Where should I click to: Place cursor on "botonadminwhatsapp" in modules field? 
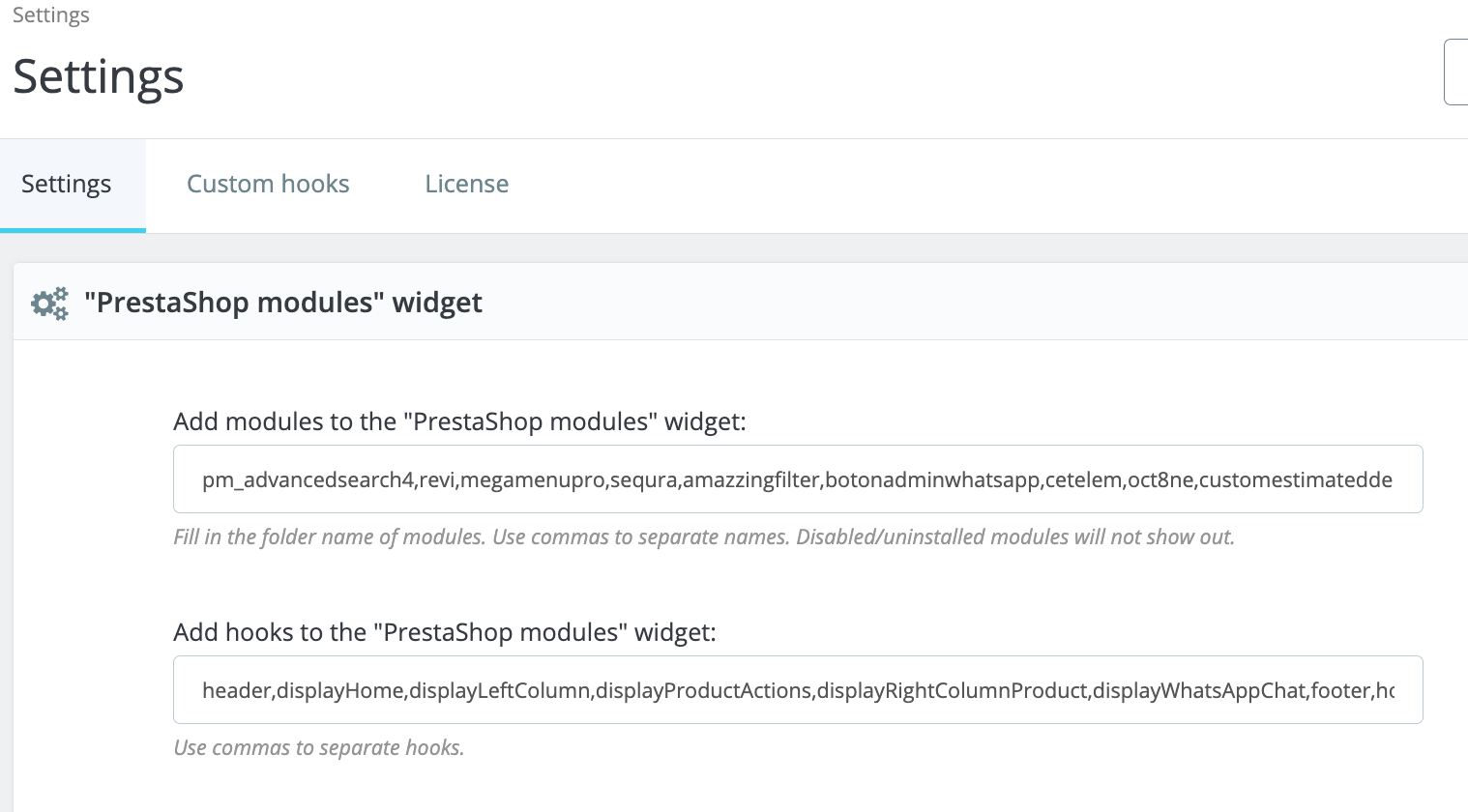coord(933,480)
